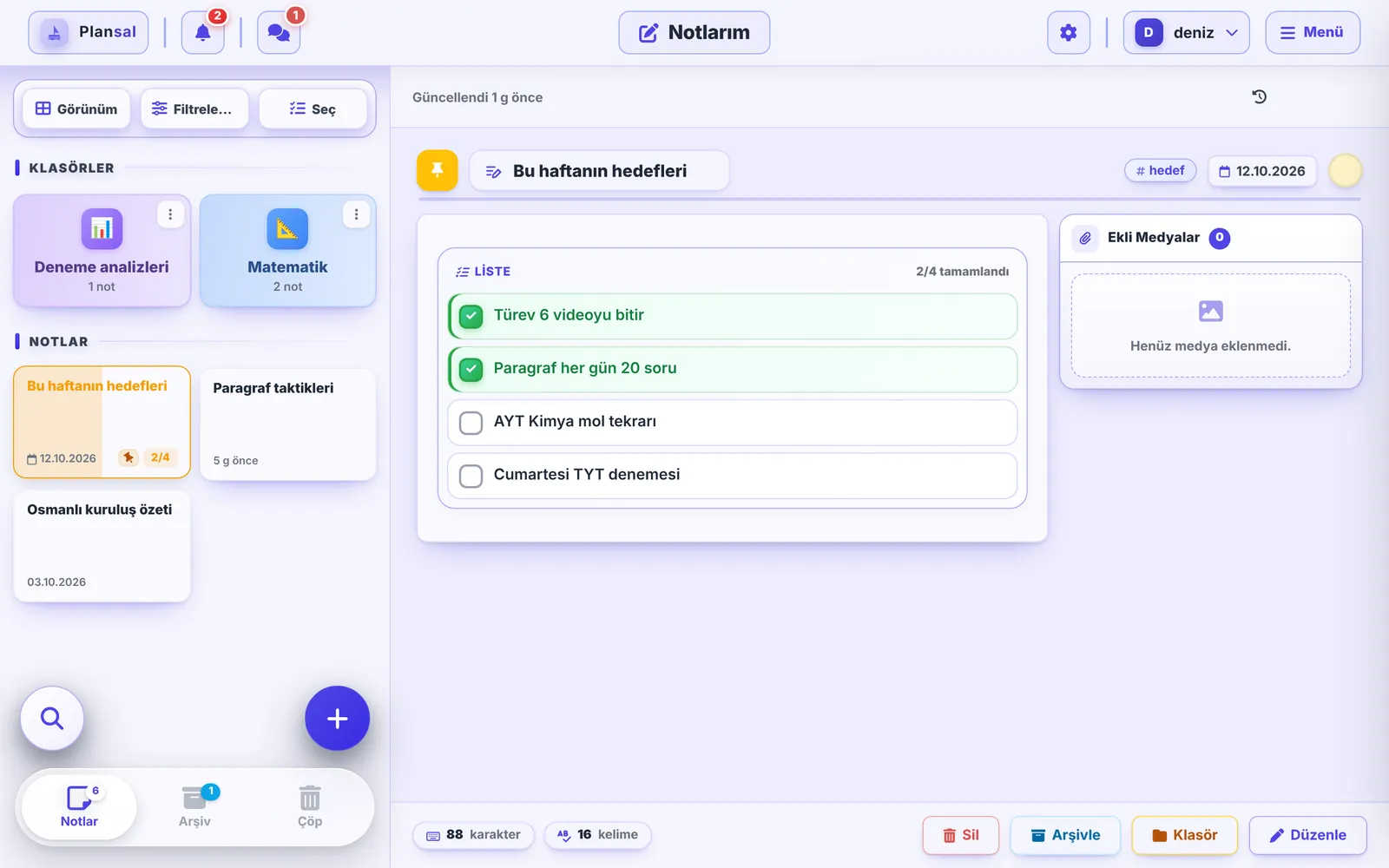The width and height of the screenshot is (1389, 868).
Task: Uncheck Paragraf her gün 20 soru checkbox
Action: tap(471, 369)
